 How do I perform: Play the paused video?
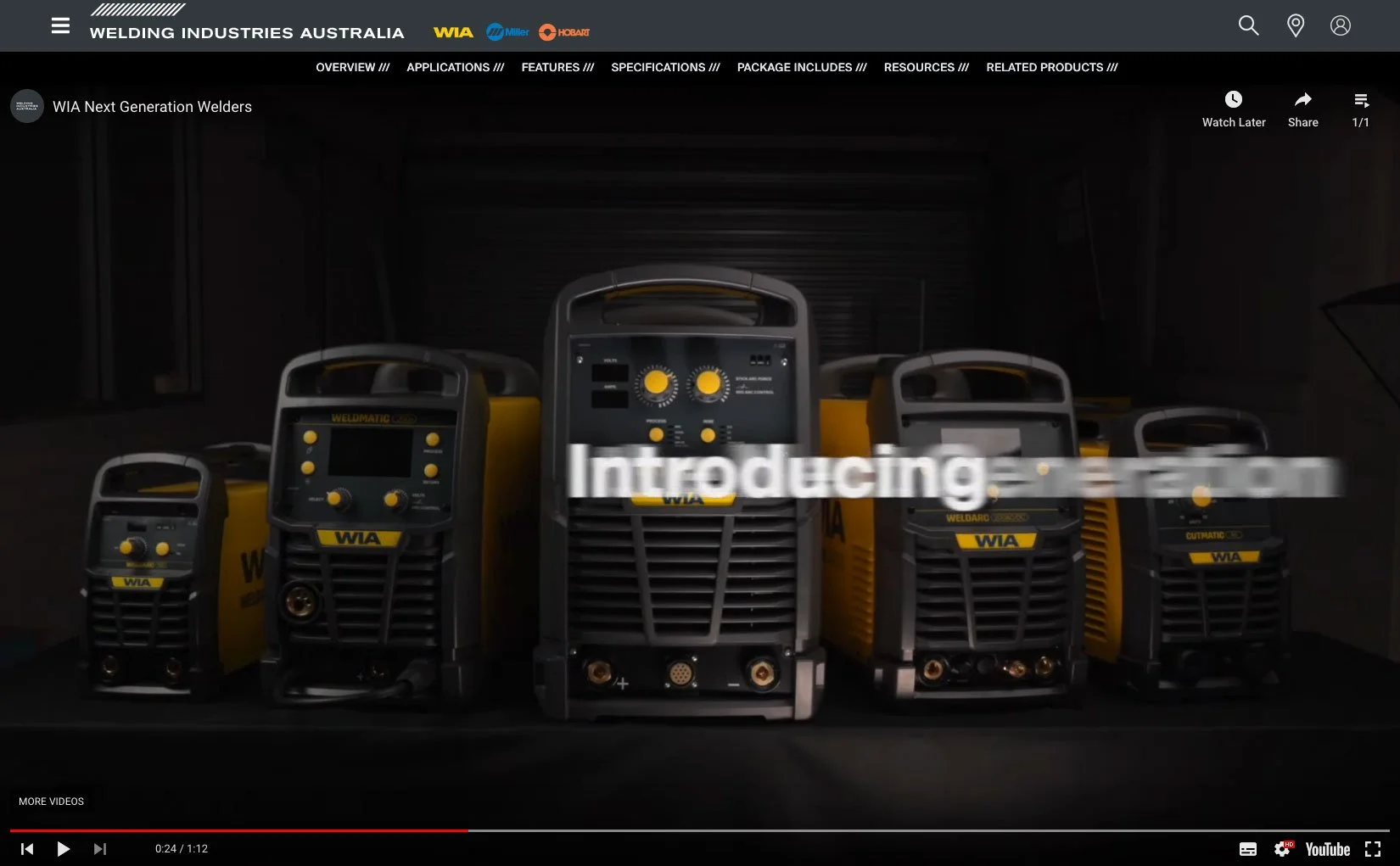(63, 849)
